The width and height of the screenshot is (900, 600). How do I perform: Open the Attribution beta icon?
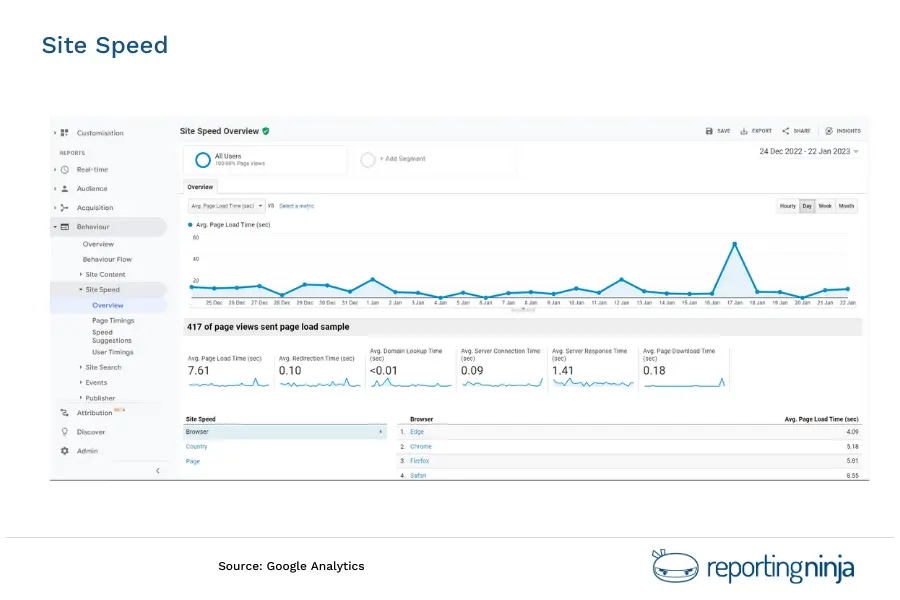(x=62, y=411)
